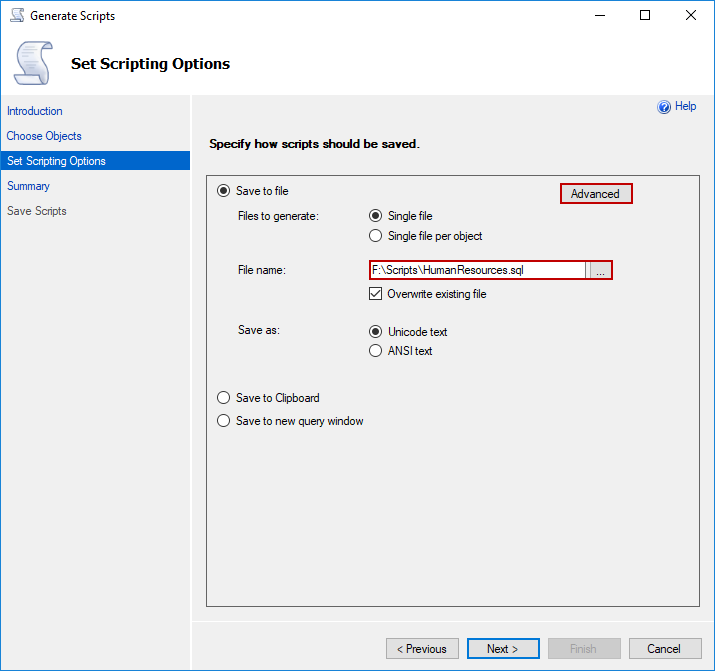Screen dimensions: 715x671
Task: Go to the Introduction wizard page
Action: [x=35, y=111]
